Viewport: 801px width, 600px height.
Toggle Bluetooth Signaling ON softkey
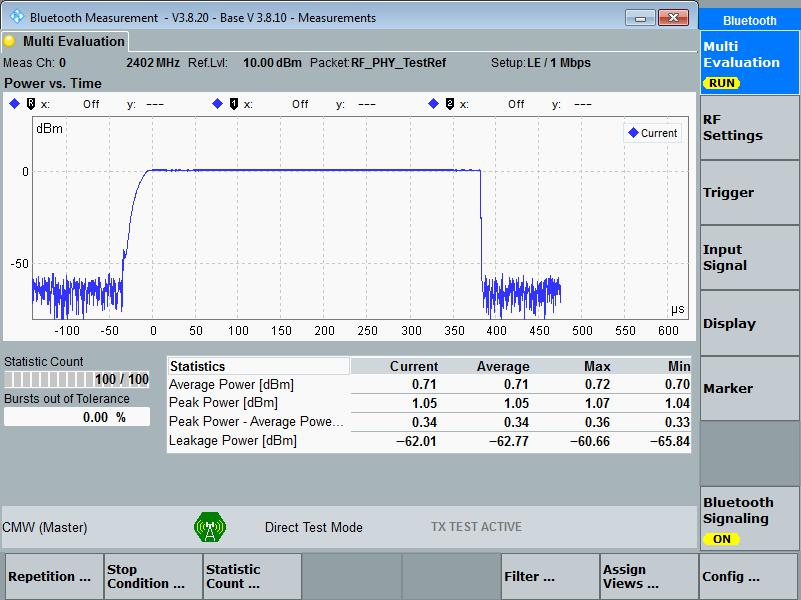(749, 518)
